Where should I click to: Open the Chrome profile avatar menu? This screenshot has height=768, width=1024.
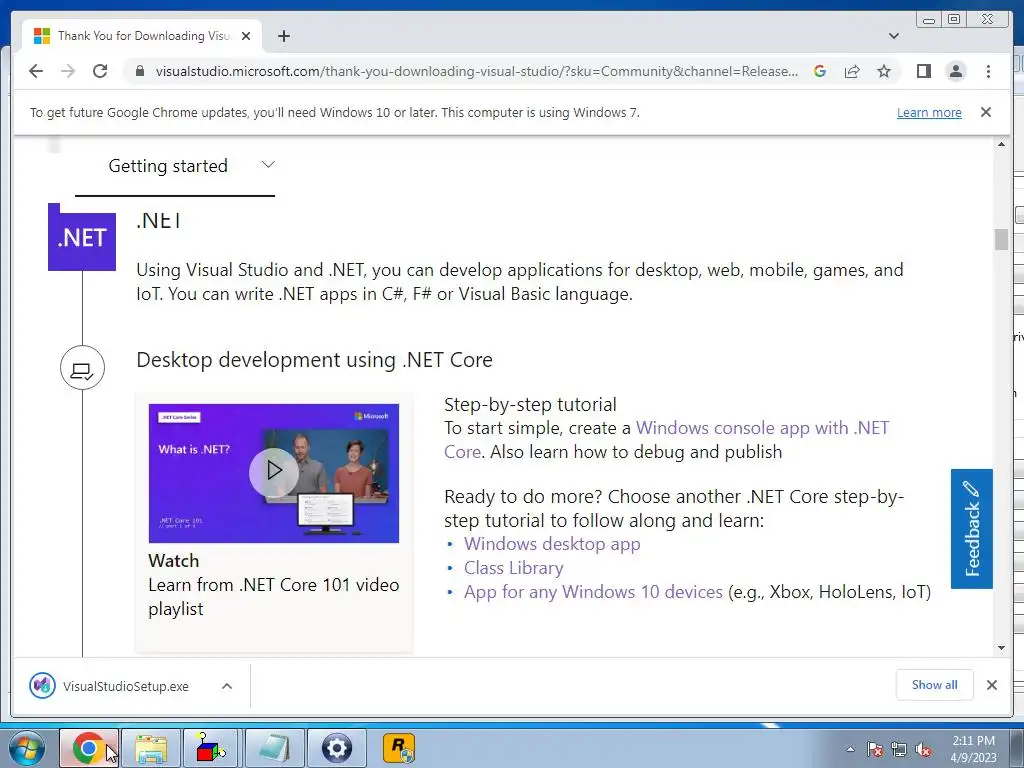click(956, 71)
